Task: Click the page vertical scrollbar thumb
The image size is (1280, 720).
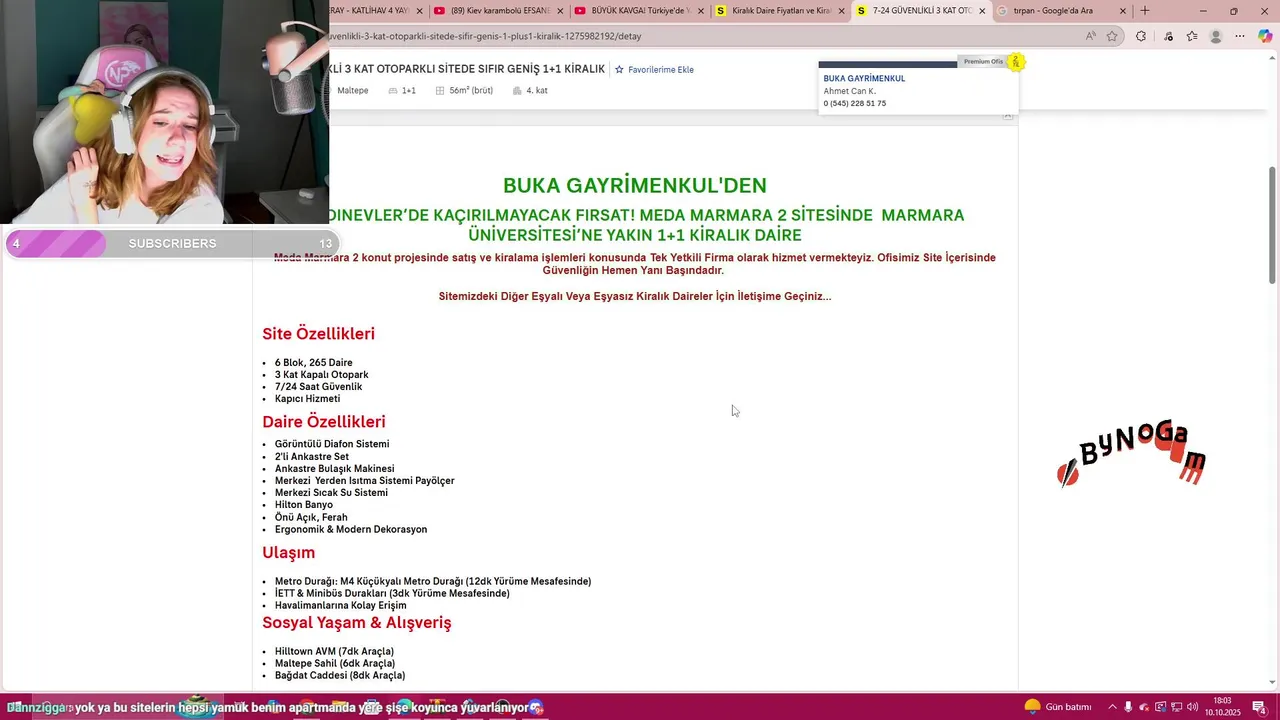Action: coord(1272,223)
